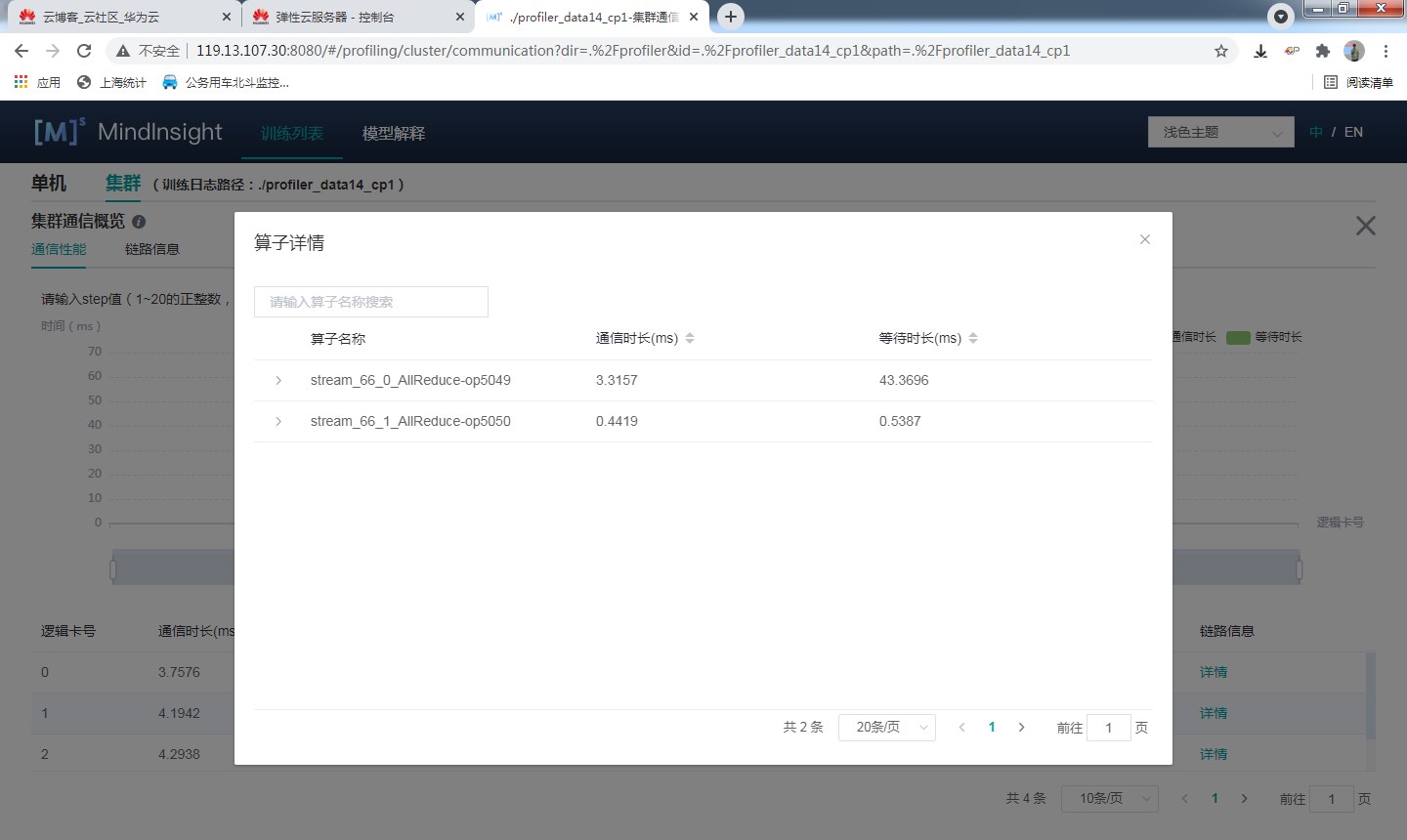This screenshot has height=840, width=1407.
Task: Sort by 通信时长(ms) in dialog
Action: (x=690, y=338)
